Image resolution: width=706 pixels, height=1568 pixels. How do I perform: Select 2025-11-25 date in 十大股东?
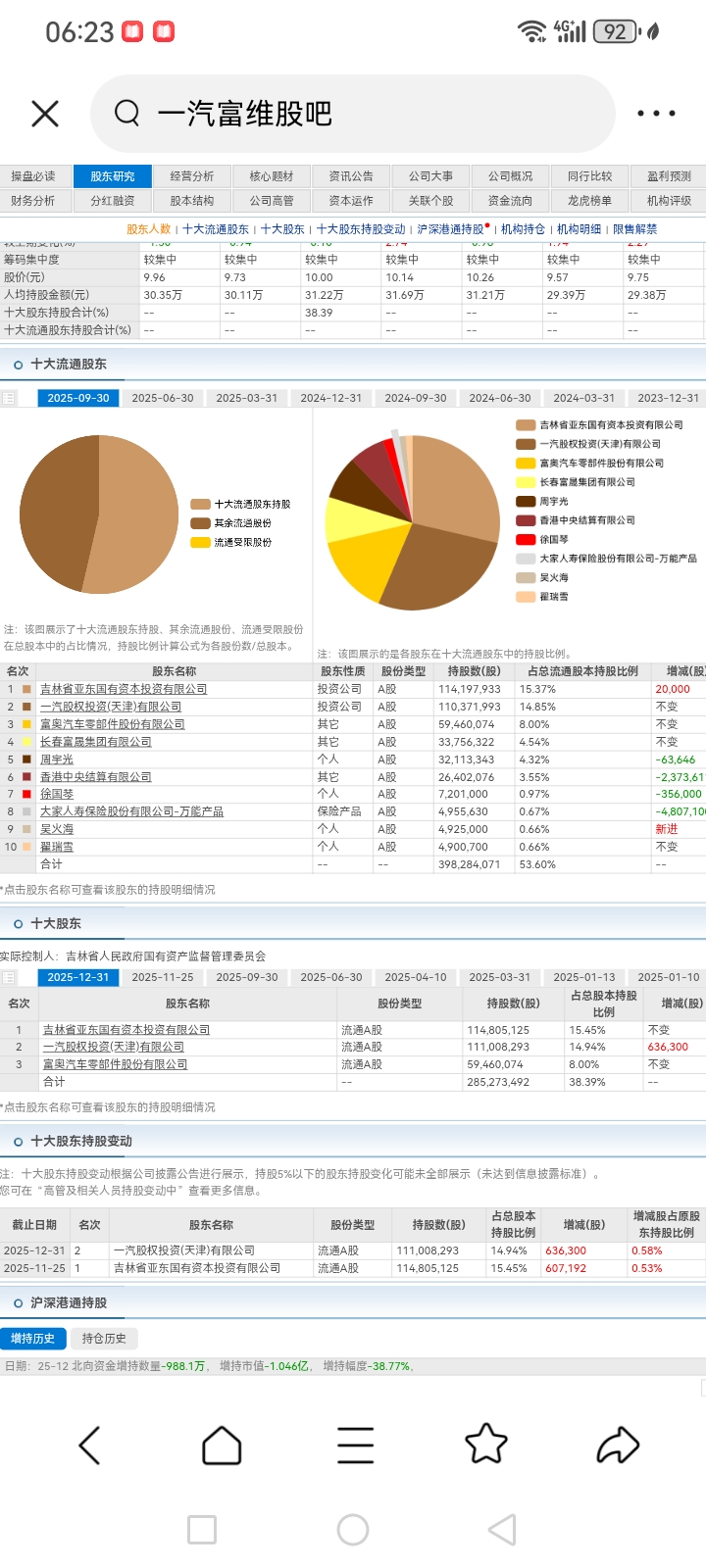point(163,977)
